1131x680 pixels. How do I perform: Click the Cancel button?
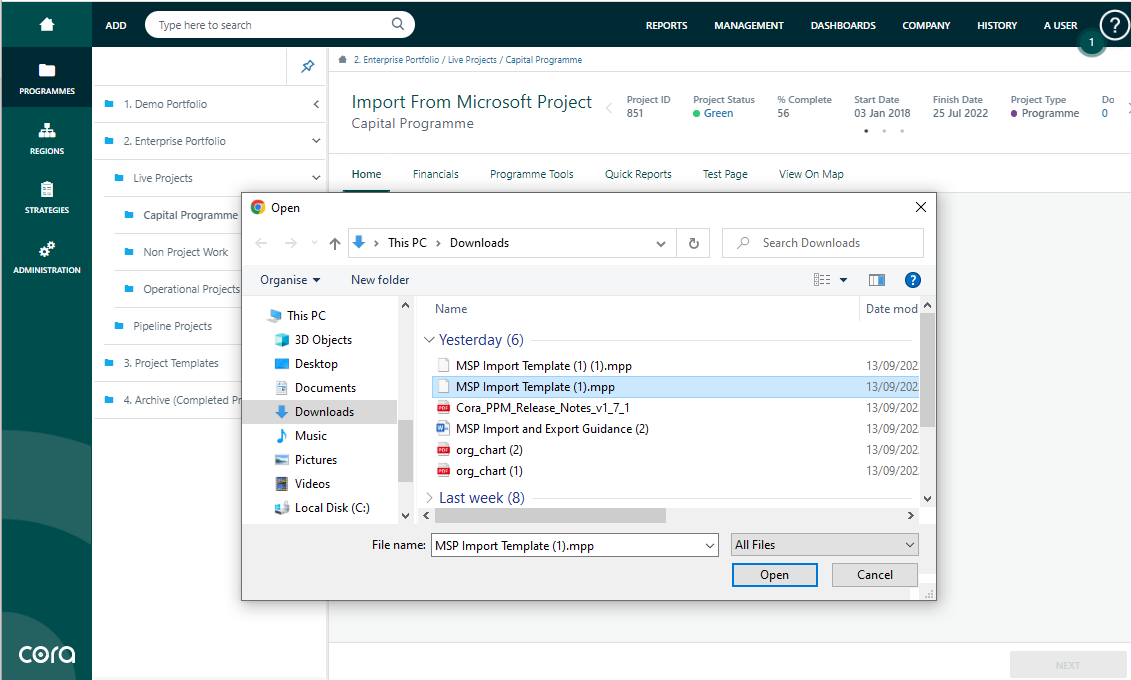point(874,575)
